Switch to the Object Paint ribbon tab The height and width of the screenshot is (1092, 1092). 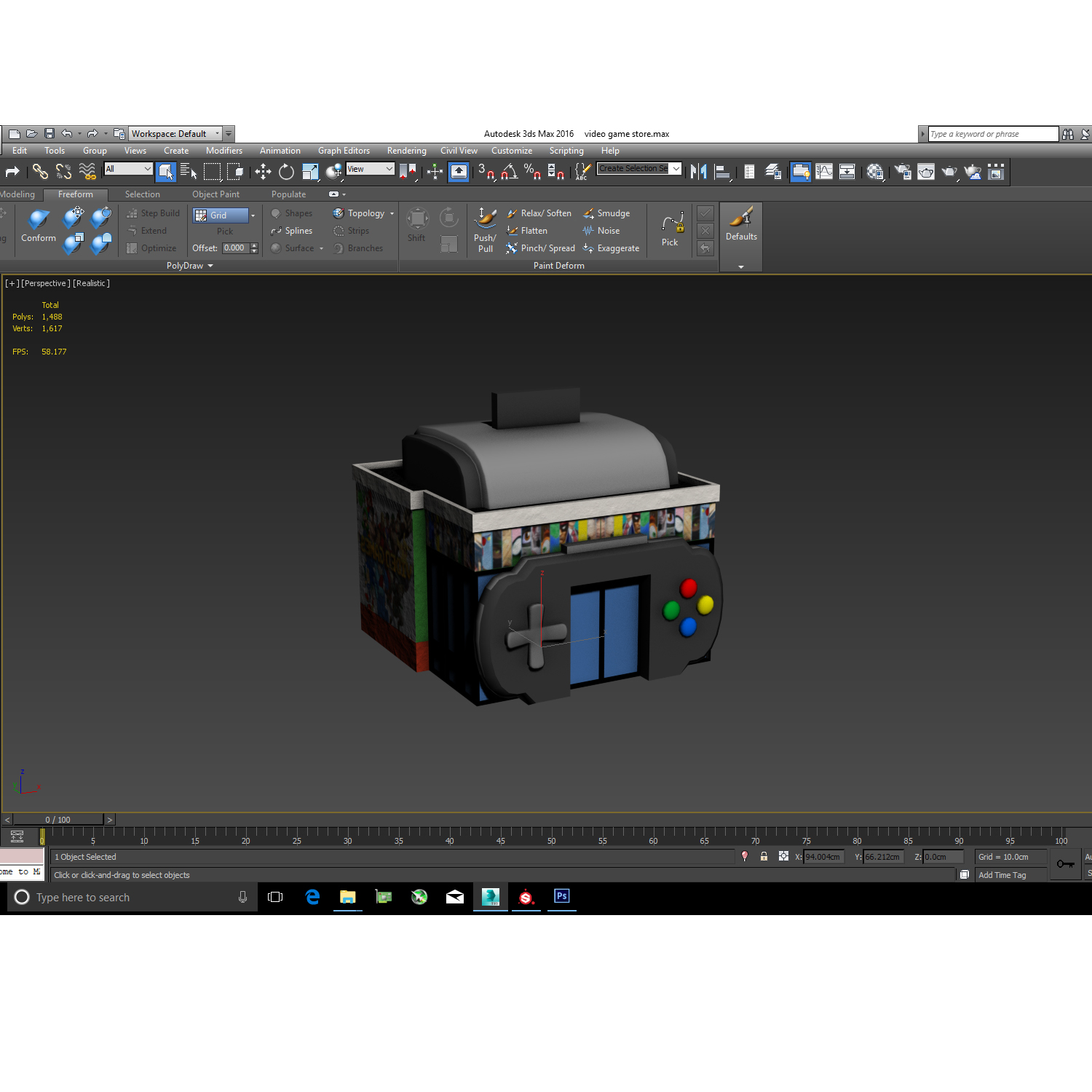click(x=215, y=194)
